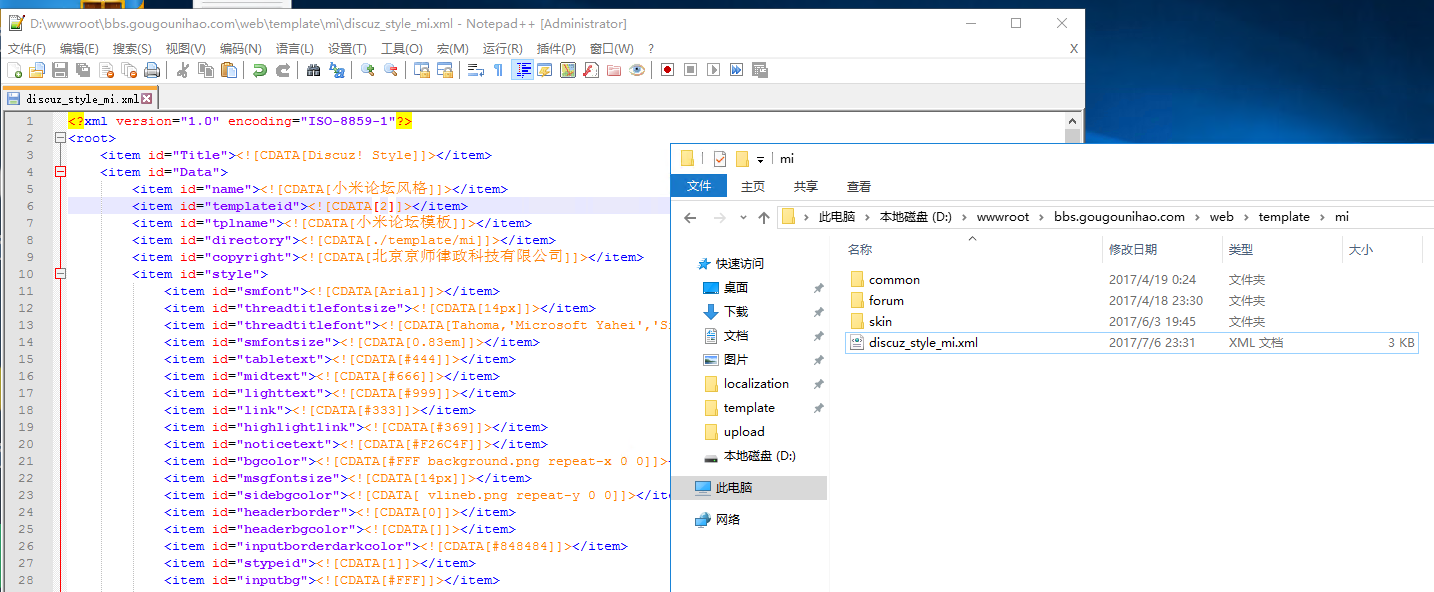The width and height of the screenshot is (1434, 592).
Task: Select discuz_style_mi.xml in Explorer file list
Action: pos(1131,342)
